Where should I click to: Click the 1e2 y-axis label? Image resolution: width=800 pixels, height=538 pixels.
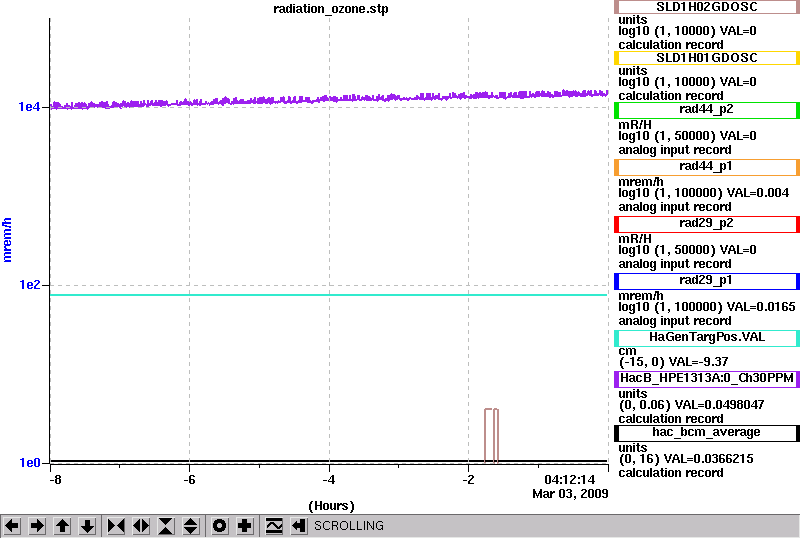[29, 285]
